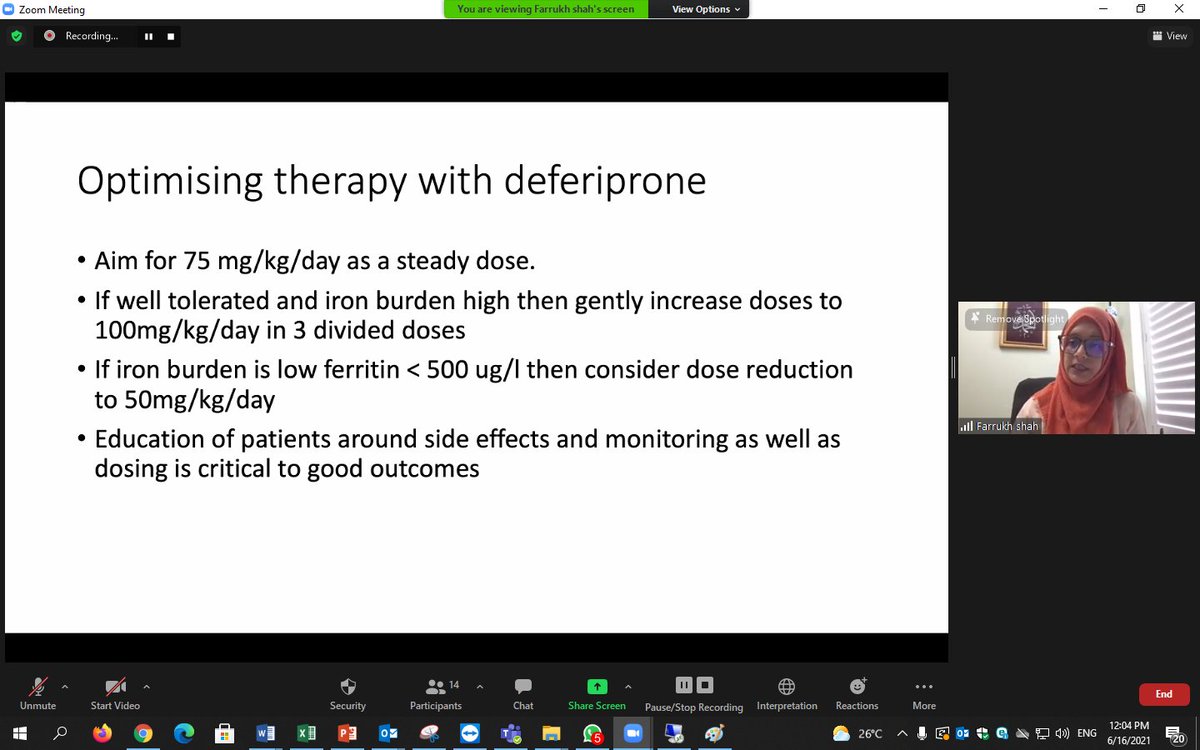Expand share options arrow beside Share Screen
Screen dimensions: 1200x750
click(628, 687)
